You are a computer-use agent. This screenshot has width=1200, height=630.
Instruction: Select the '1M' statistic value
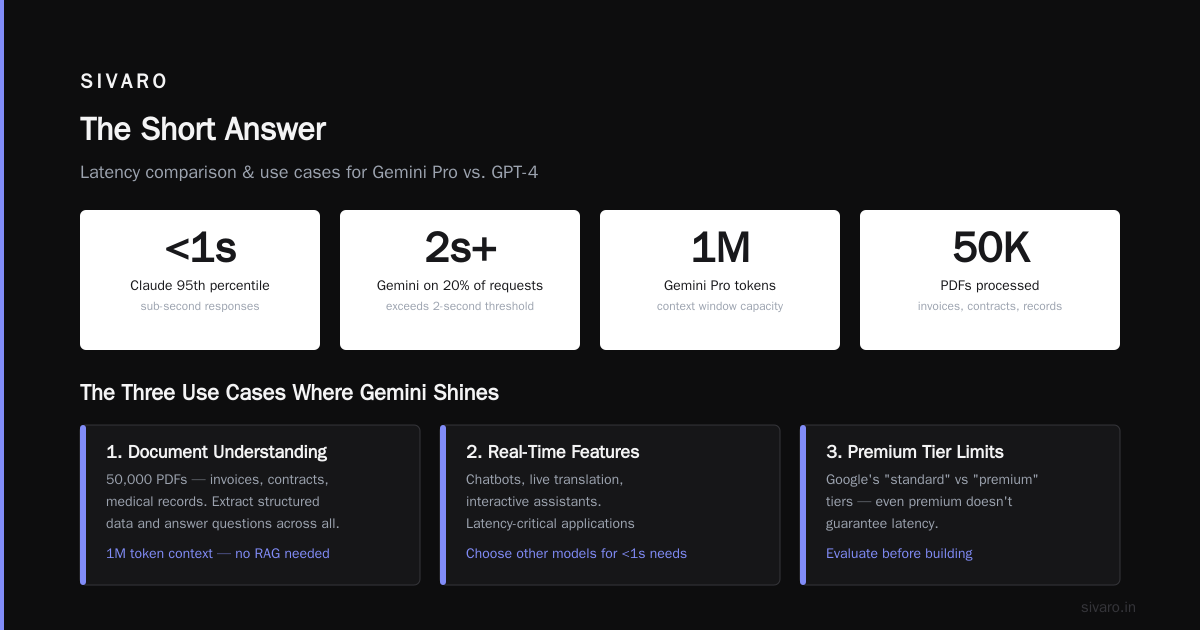point(720,248)
